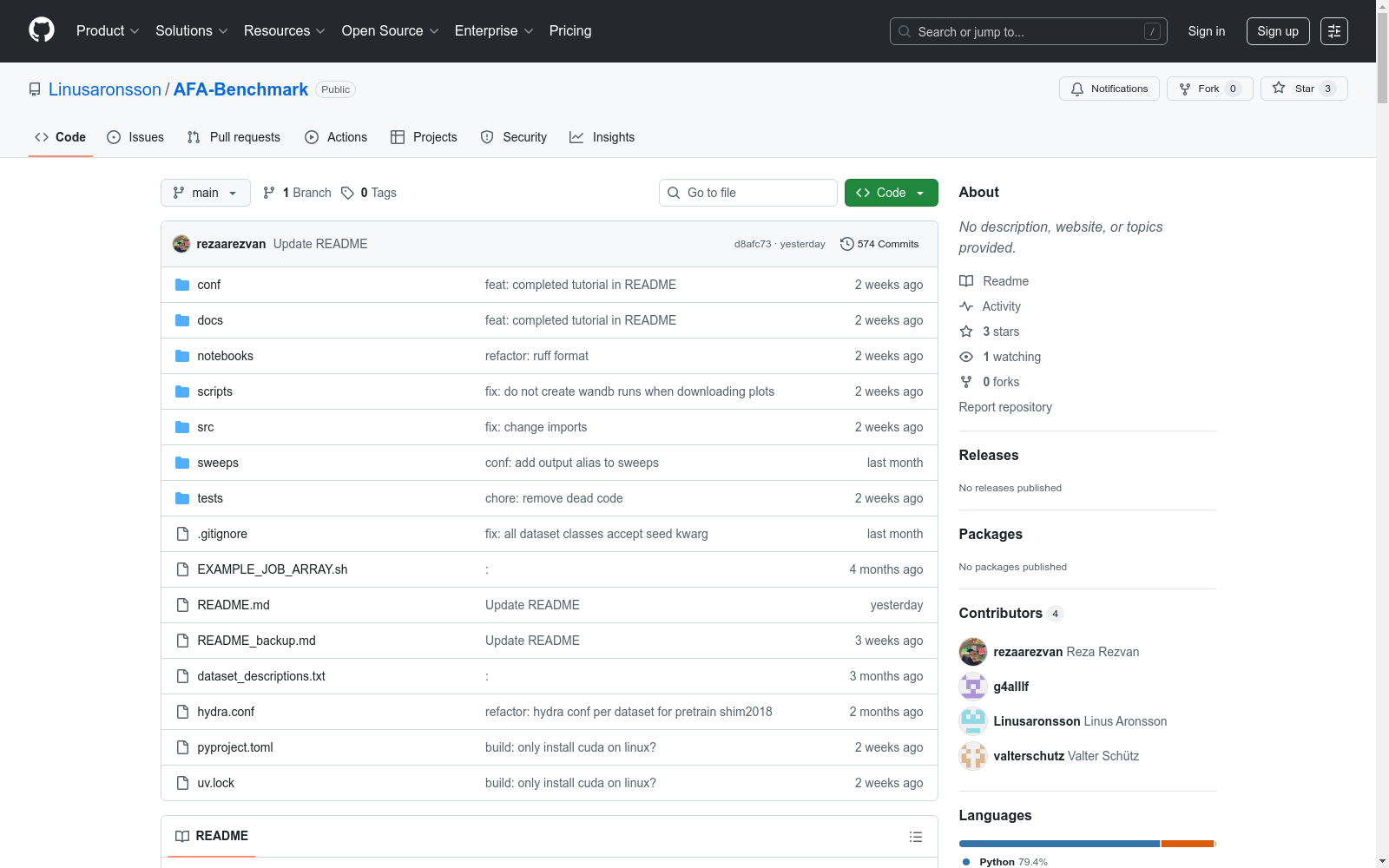
Task: View the 574 Commits history link
Action: (879, 244)
